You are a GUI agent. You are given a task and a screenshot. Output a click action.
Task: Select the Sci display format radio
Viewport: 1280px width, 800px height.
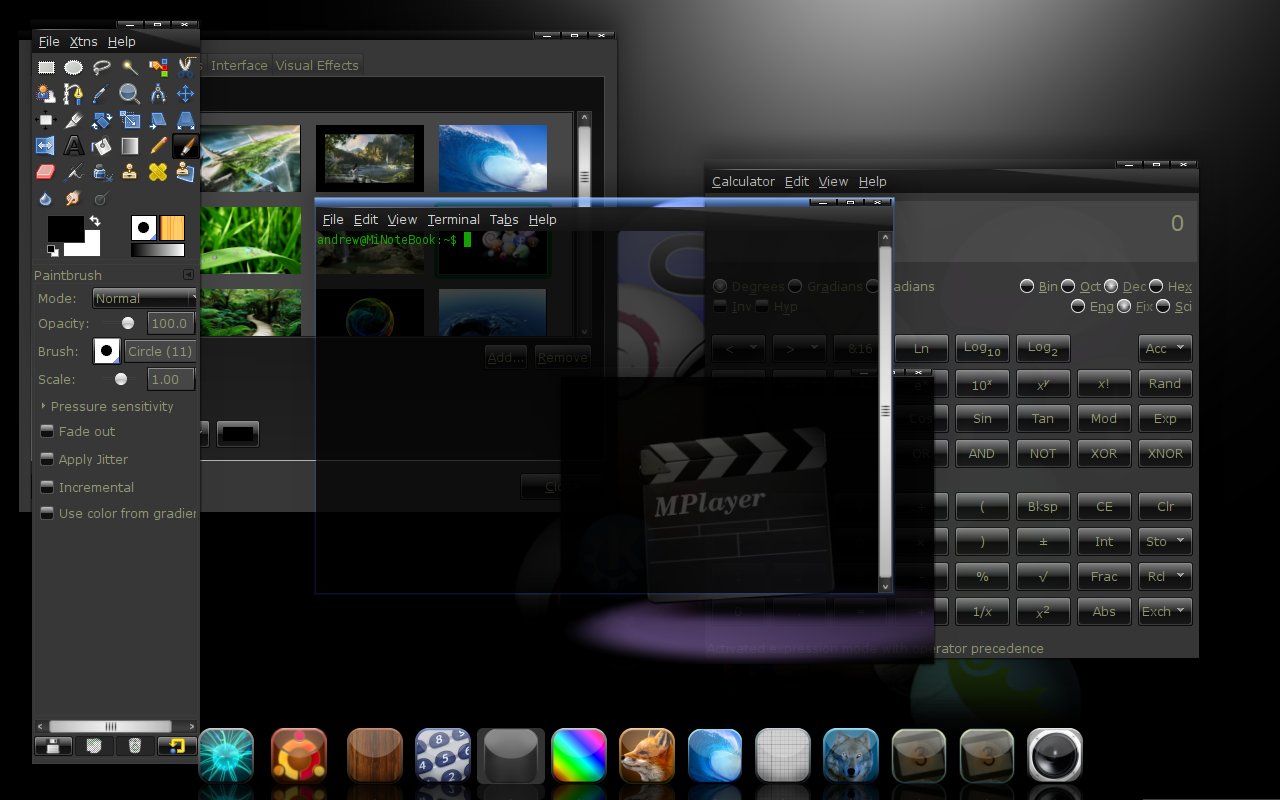tap(1163, 306)
